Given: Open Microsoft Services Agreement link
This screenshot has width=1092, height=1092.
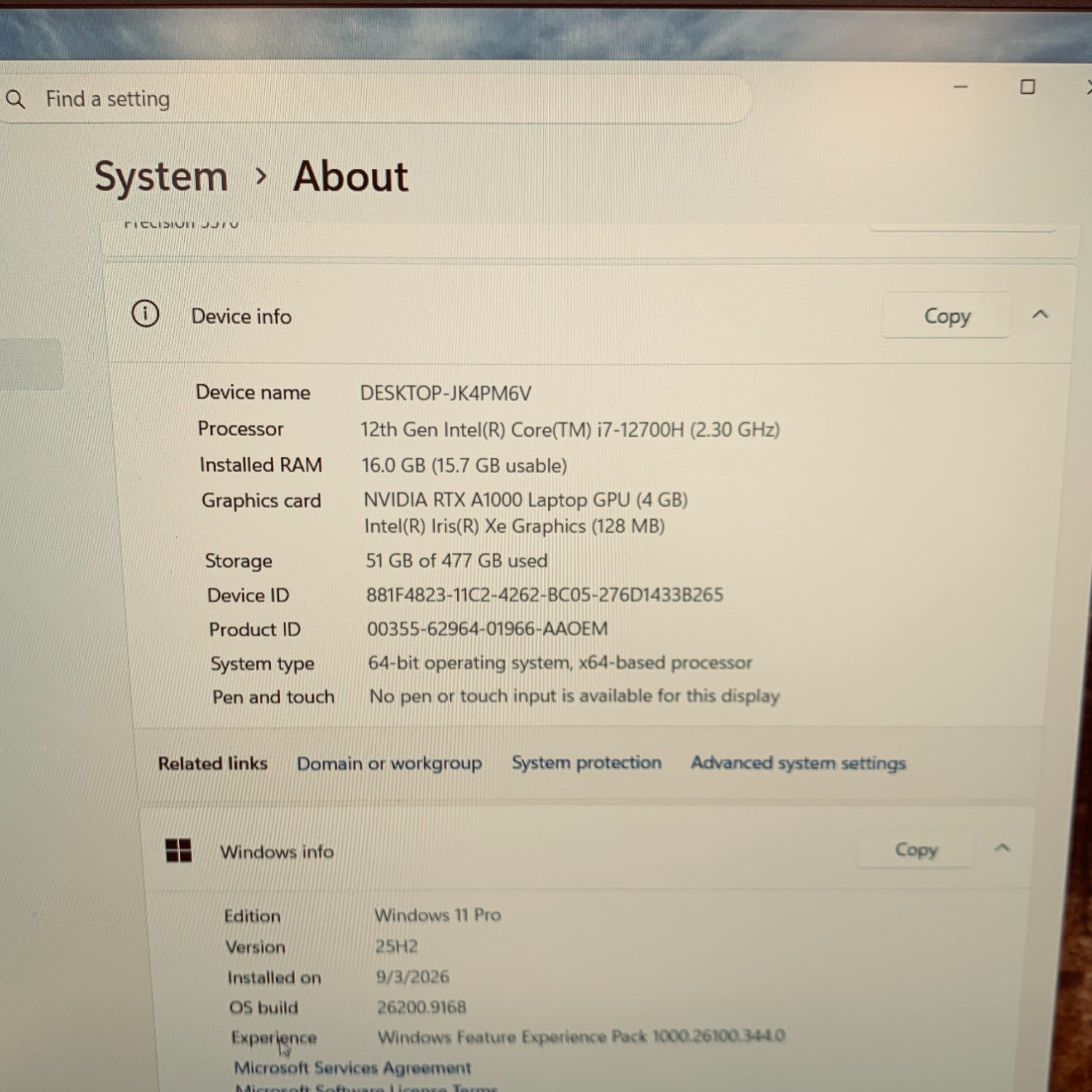Looking at the screenshot, I should pos(353,1067).
